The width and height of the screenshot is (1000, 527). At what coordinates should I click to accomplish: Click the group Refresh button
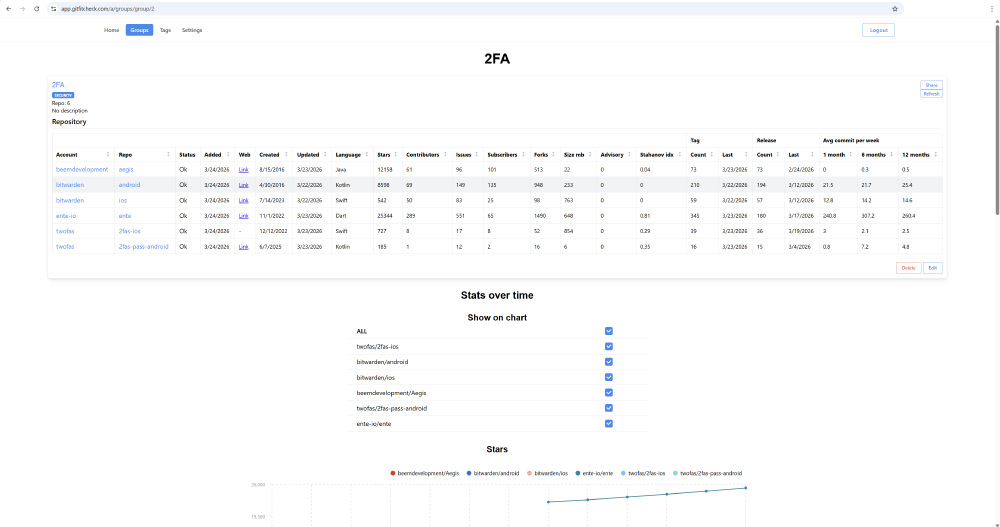pos(931,94)
